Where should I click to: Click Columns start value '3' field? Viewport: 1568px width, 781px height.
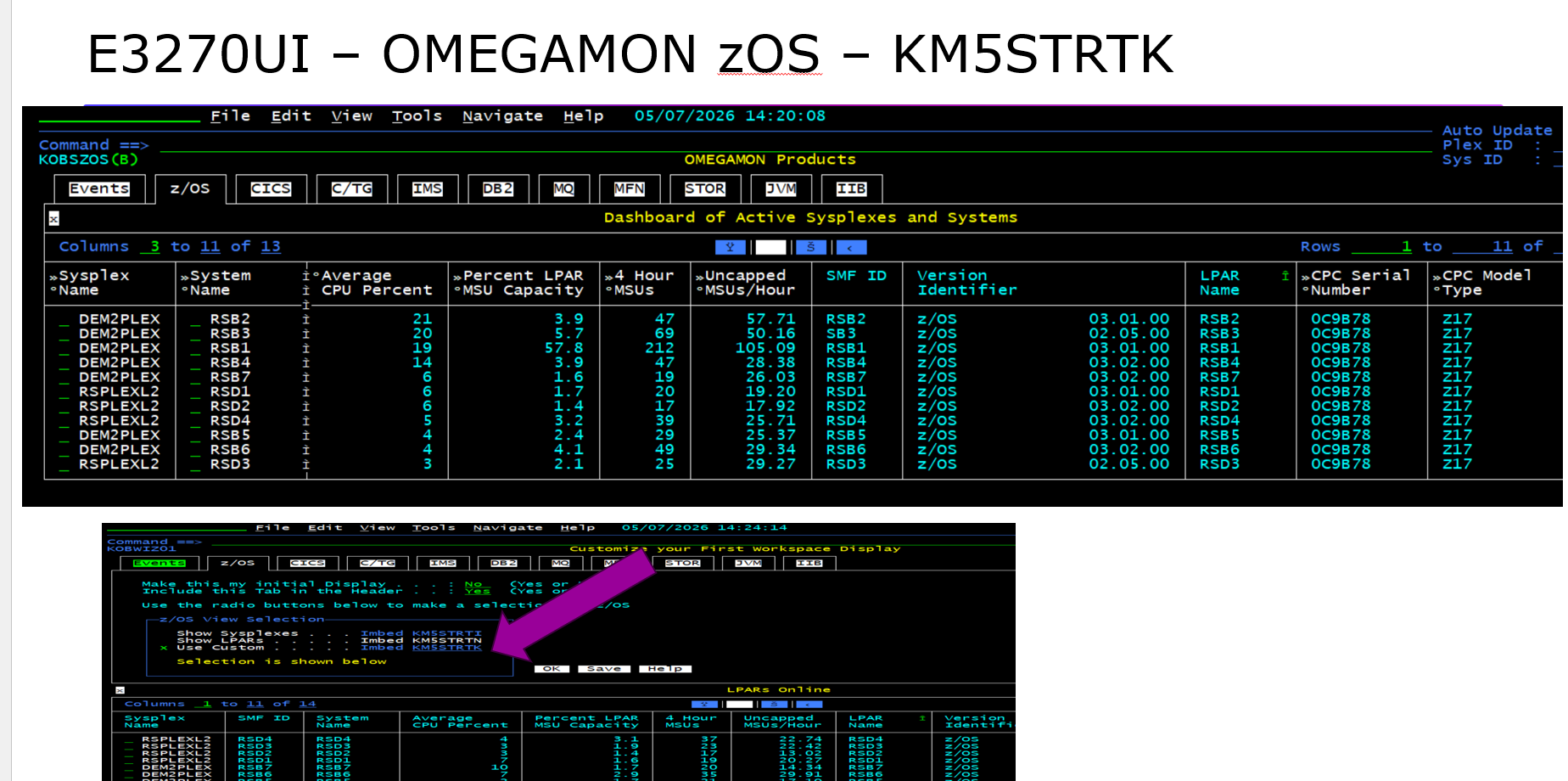point(150,246)
